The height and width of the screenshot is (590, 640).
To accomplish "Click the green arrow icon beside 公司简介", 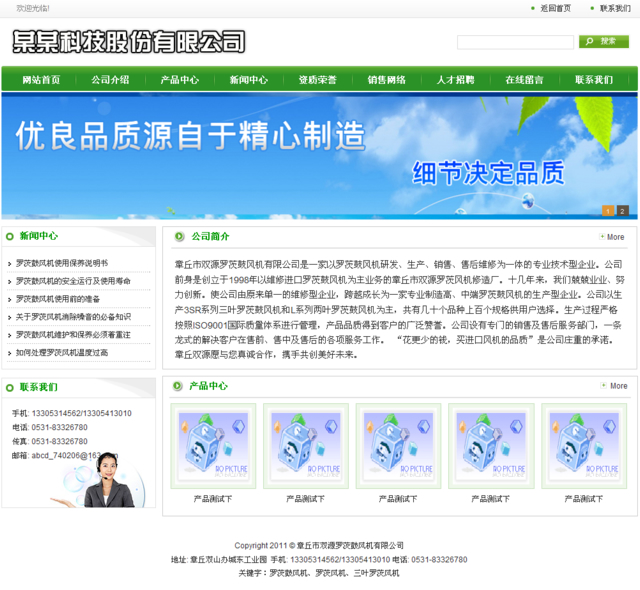I will pos(179,237).
